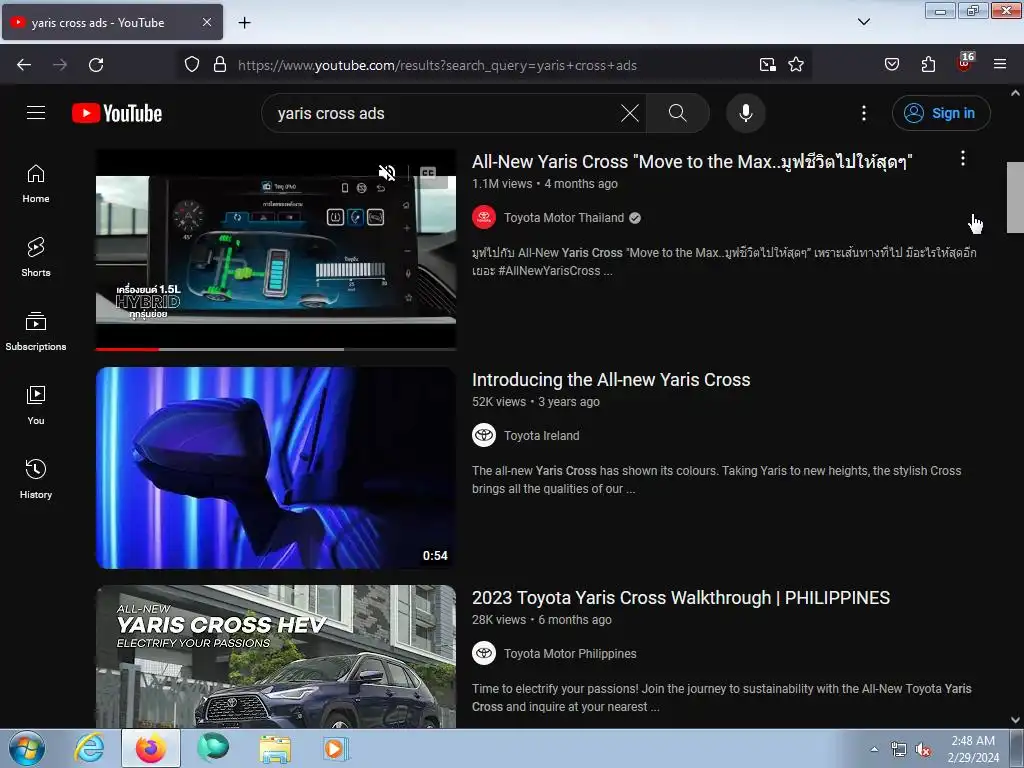Open Firefox extensions menu
Viewport: 1024px width, 768px height.
[928, 65]
